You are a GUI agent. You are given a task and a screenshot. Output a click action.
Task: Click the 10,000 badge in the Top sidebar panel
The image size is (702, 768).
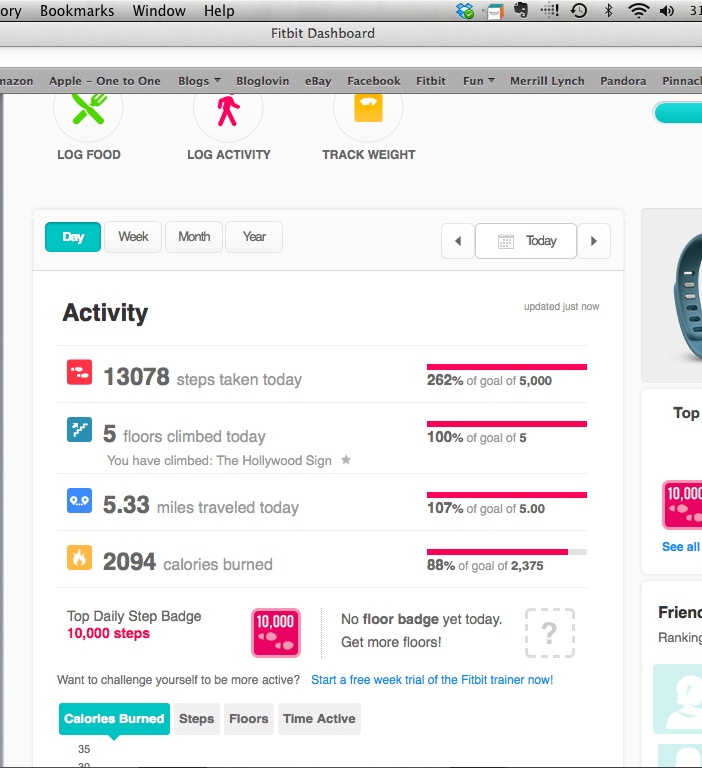point(682,504)
